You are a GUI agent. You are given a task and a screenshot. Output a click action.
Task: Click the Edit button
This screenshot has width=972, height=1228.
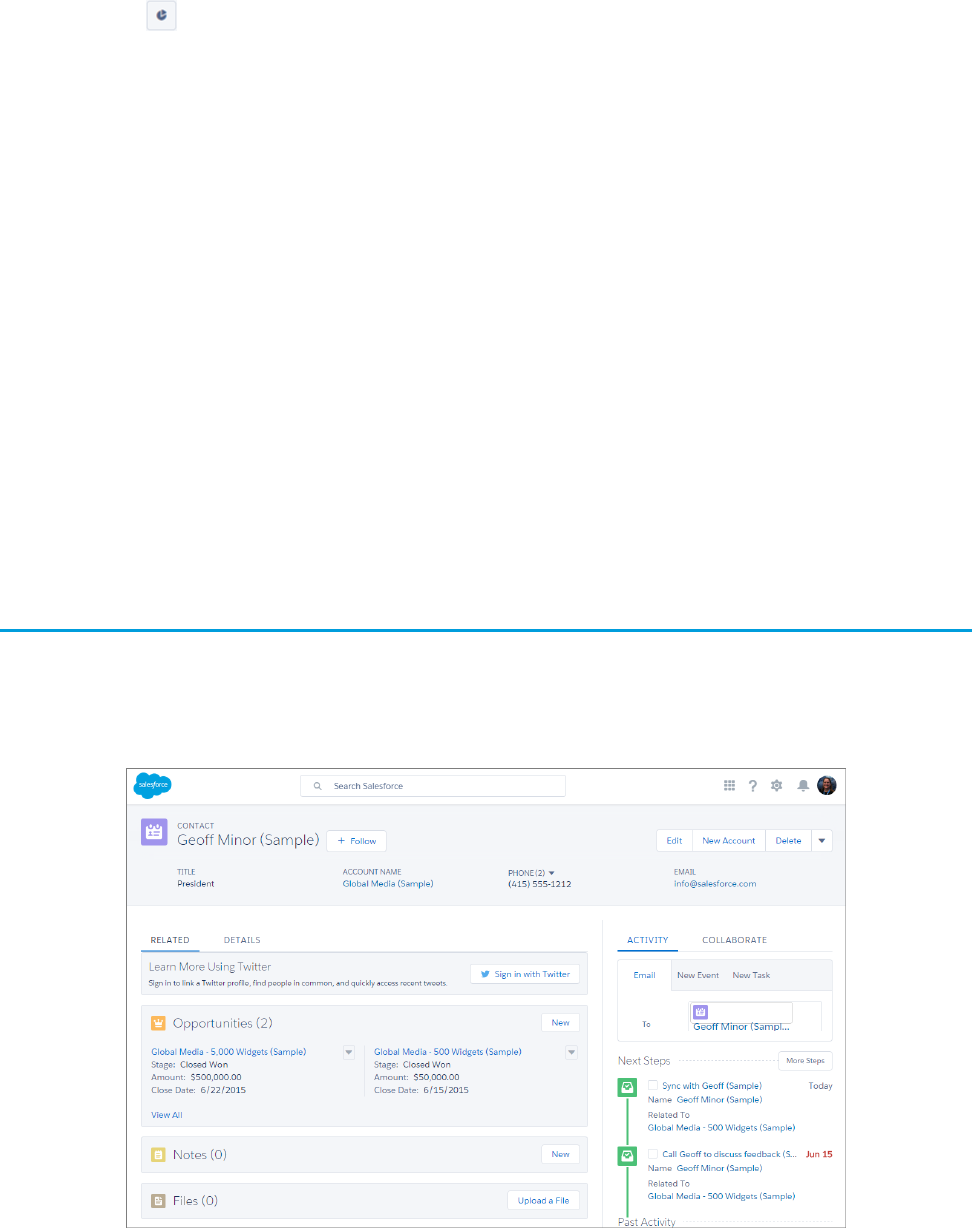674,841
